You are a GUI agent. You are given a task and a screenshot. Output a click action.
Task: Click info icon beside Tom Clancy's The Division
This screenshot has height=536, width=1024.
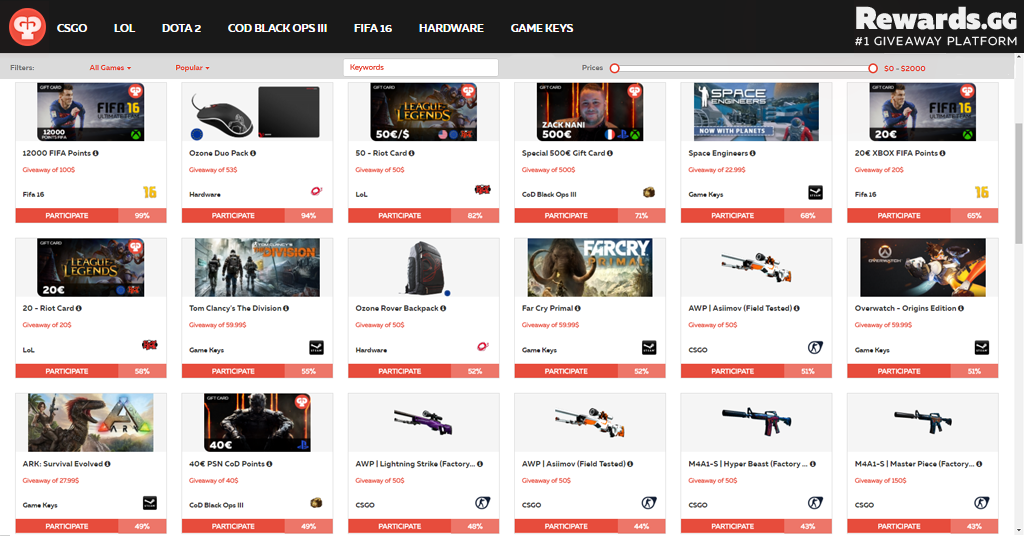point(286,308)
